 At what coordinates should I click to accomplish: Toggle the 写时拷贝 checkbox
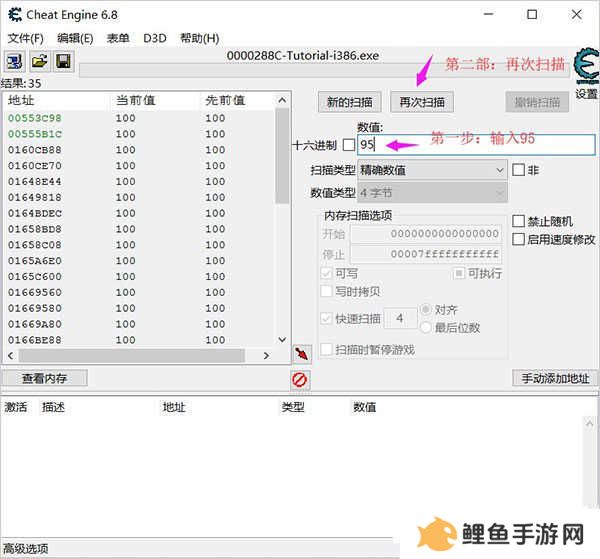pos(326,292)
